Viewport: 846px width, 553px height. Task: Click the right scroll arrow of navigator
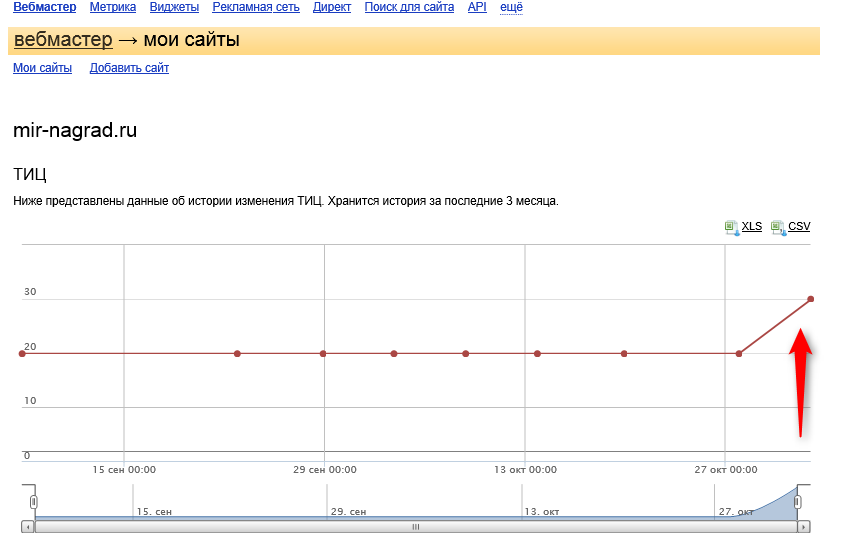point(804,527)
